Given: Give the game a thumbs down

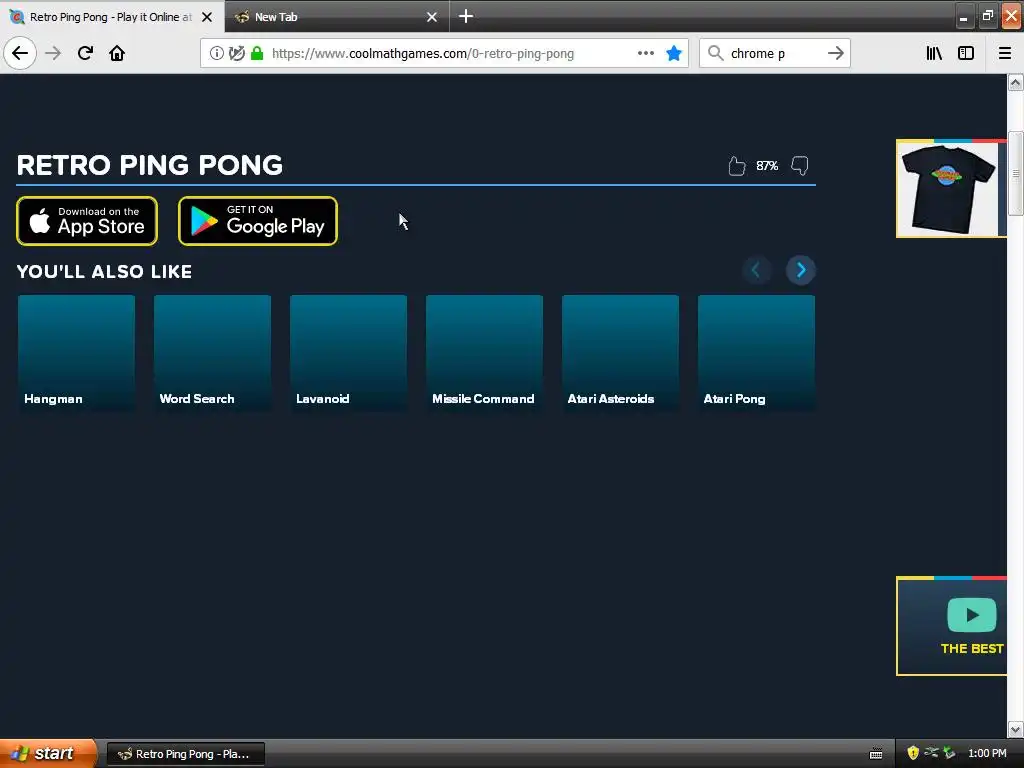Looking at the screenshot, I should [x=800, y=166].
